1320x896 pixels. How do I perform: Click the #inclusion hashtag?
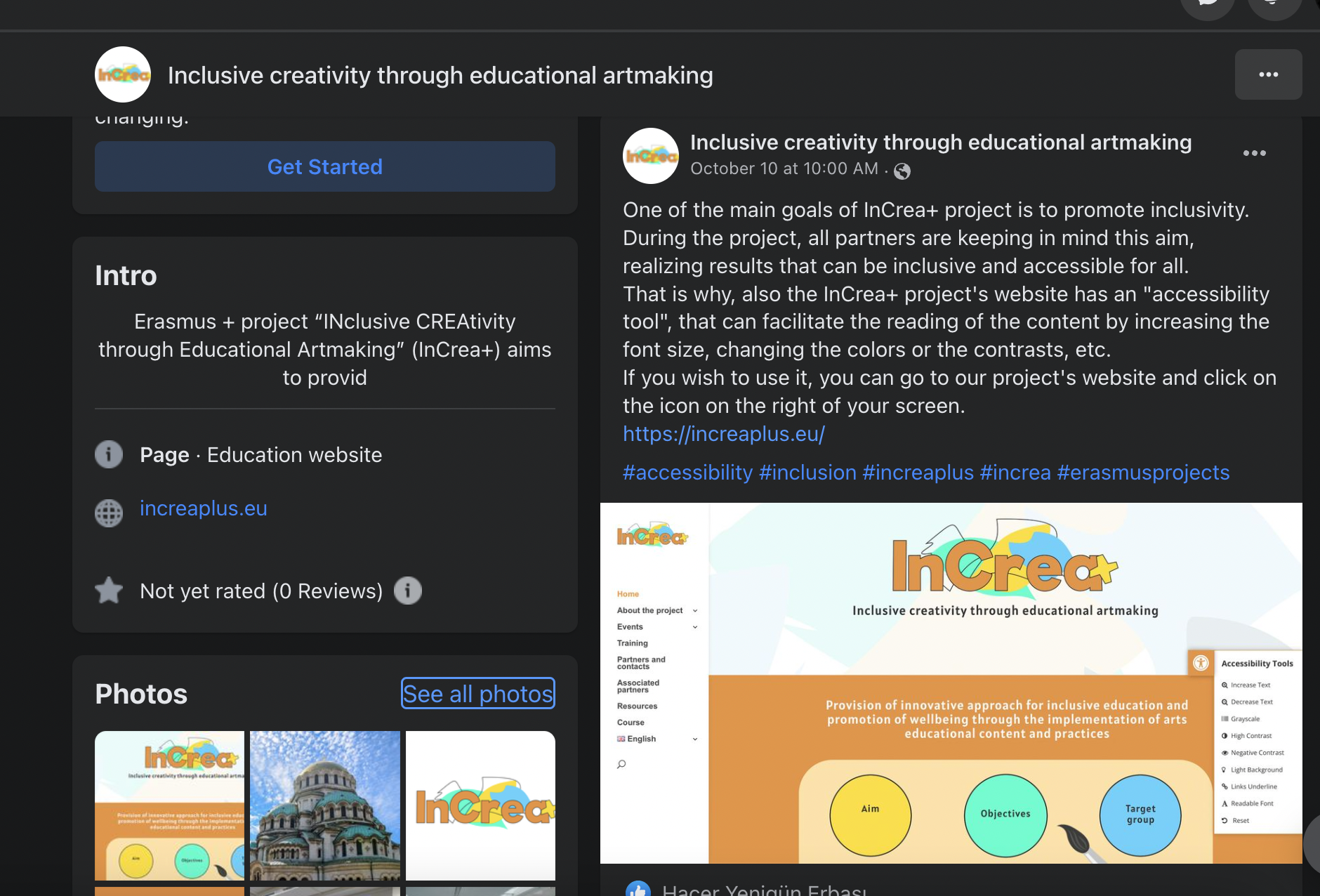(807, 473)
